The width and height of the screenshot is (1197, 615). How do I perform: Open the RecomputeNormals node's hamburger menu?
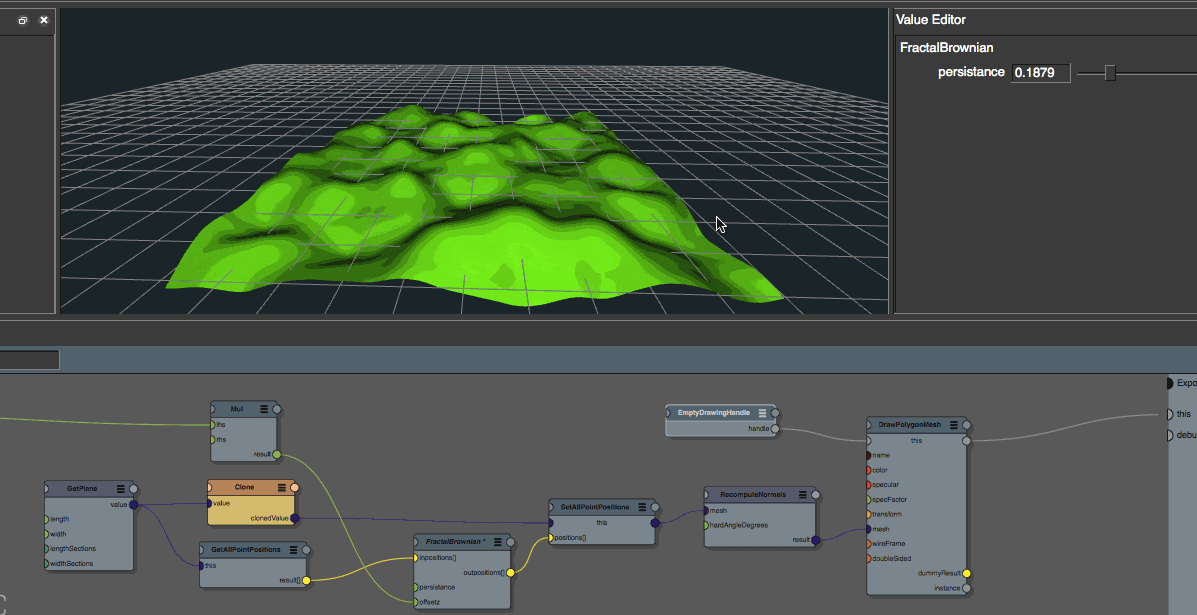[802, 494]
